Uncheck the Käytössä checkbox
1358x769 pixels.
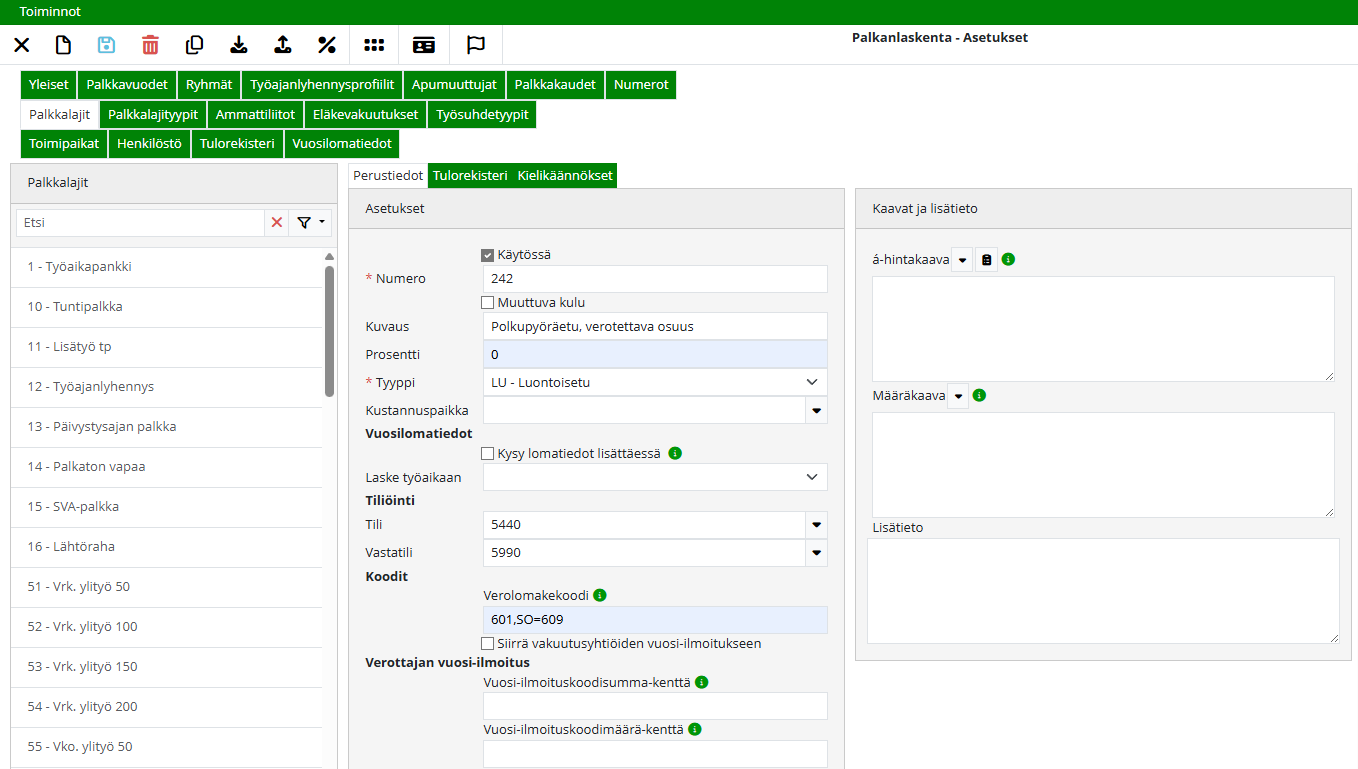488,255
